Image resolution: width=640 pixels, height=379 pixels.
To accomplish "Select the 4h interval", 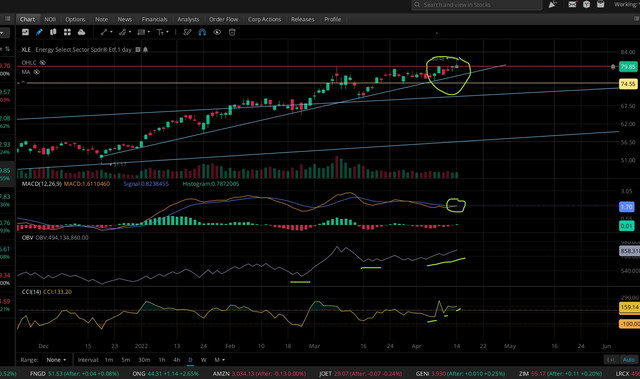I will click(x=176, y=360).
